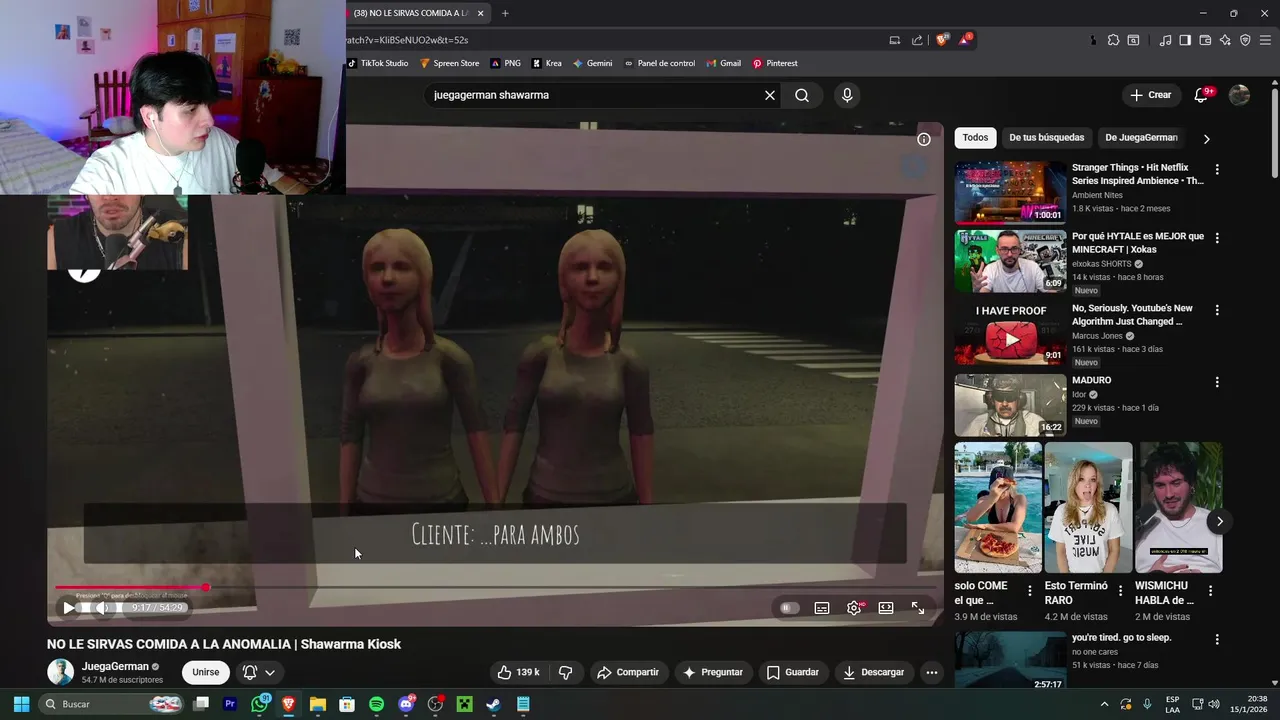The image size is (1280, 720).
Task: Join the channel with Unirse button
Action: 206,672
